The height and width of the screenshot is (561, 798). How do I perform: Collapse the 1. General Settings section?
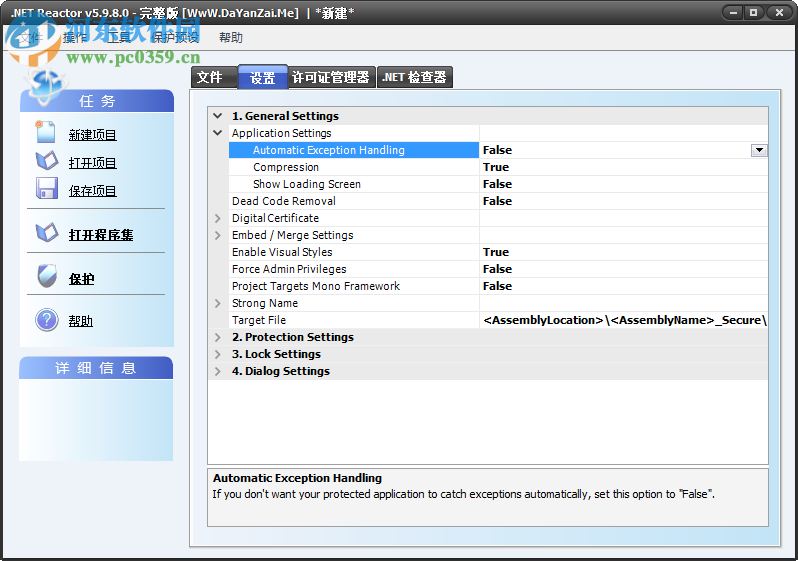[x=218, y=116]
